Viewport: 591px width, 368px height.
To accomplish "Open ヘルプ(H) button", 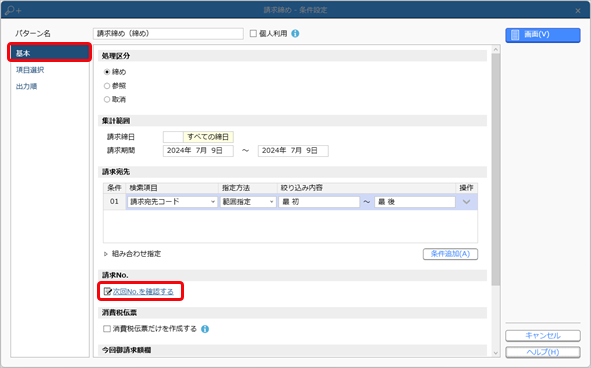I will point(543,352).
